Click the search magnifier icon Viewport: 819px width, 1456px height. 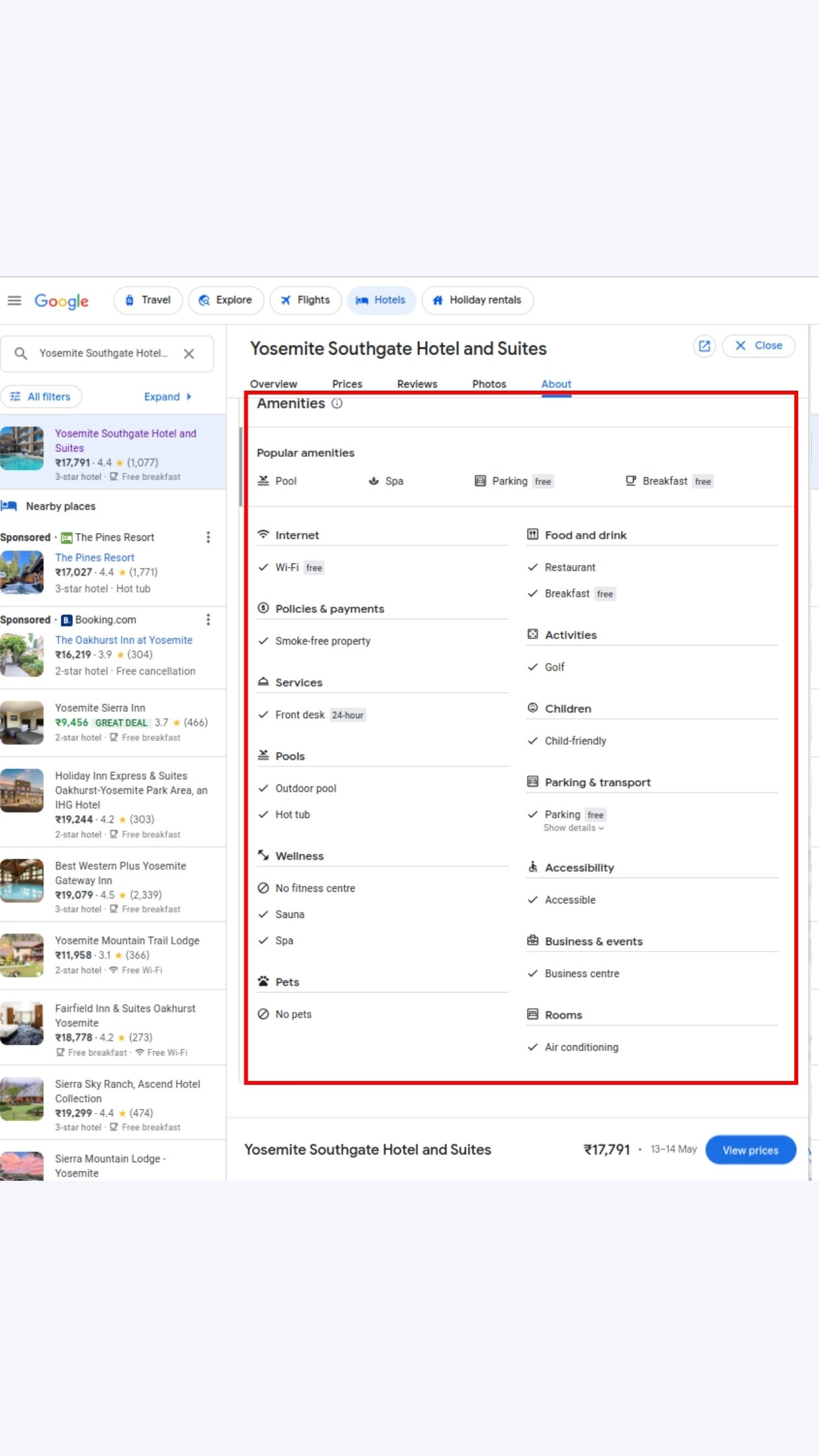21,354
